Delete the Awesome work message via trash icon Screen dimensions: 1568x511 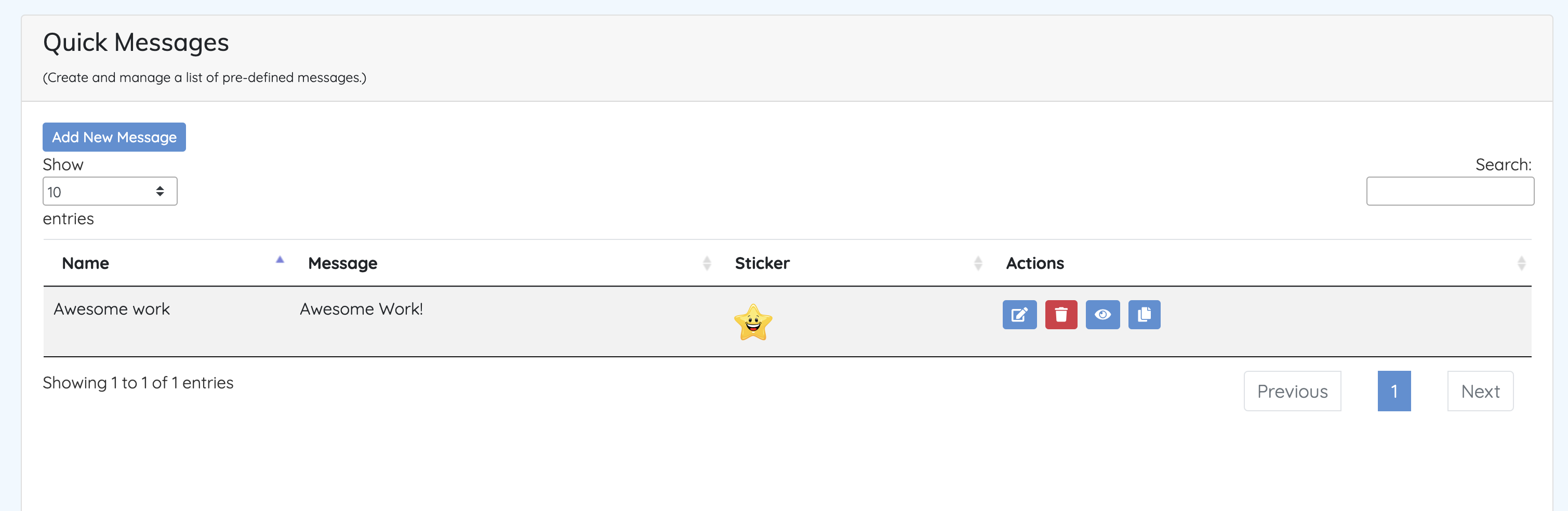point(1060,315)
